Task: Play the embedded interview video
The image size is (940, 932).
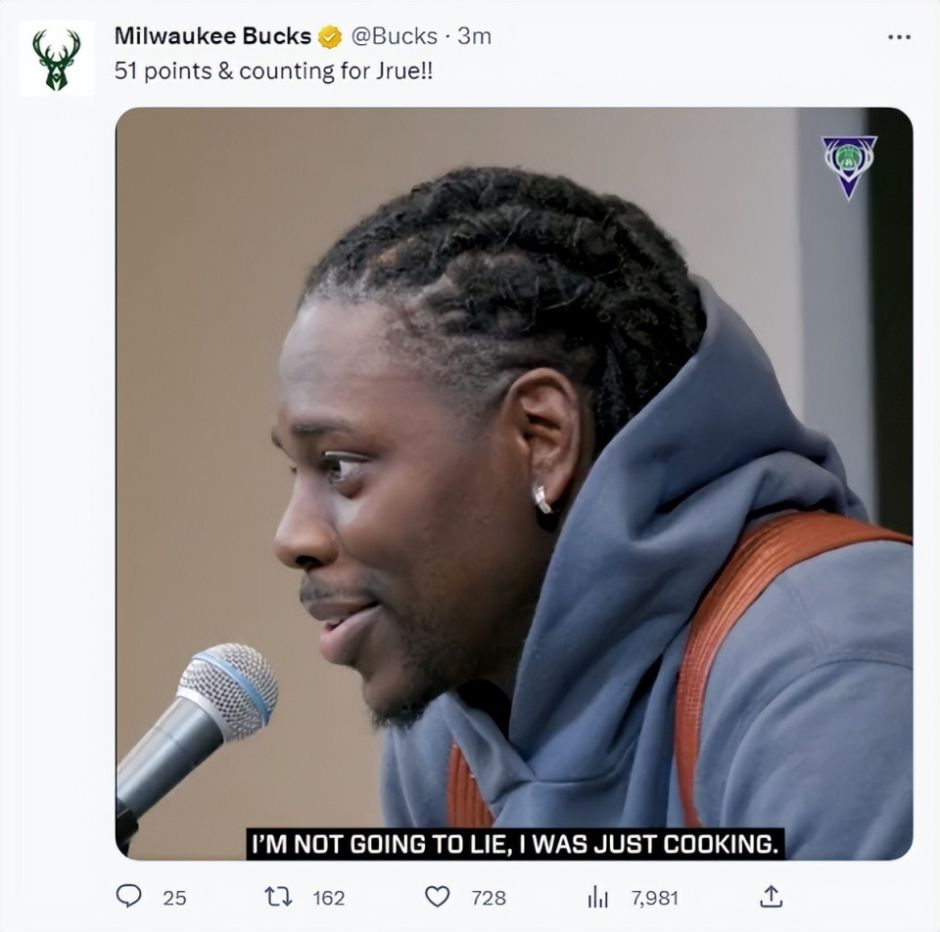Action: click(x=514, y=483)
